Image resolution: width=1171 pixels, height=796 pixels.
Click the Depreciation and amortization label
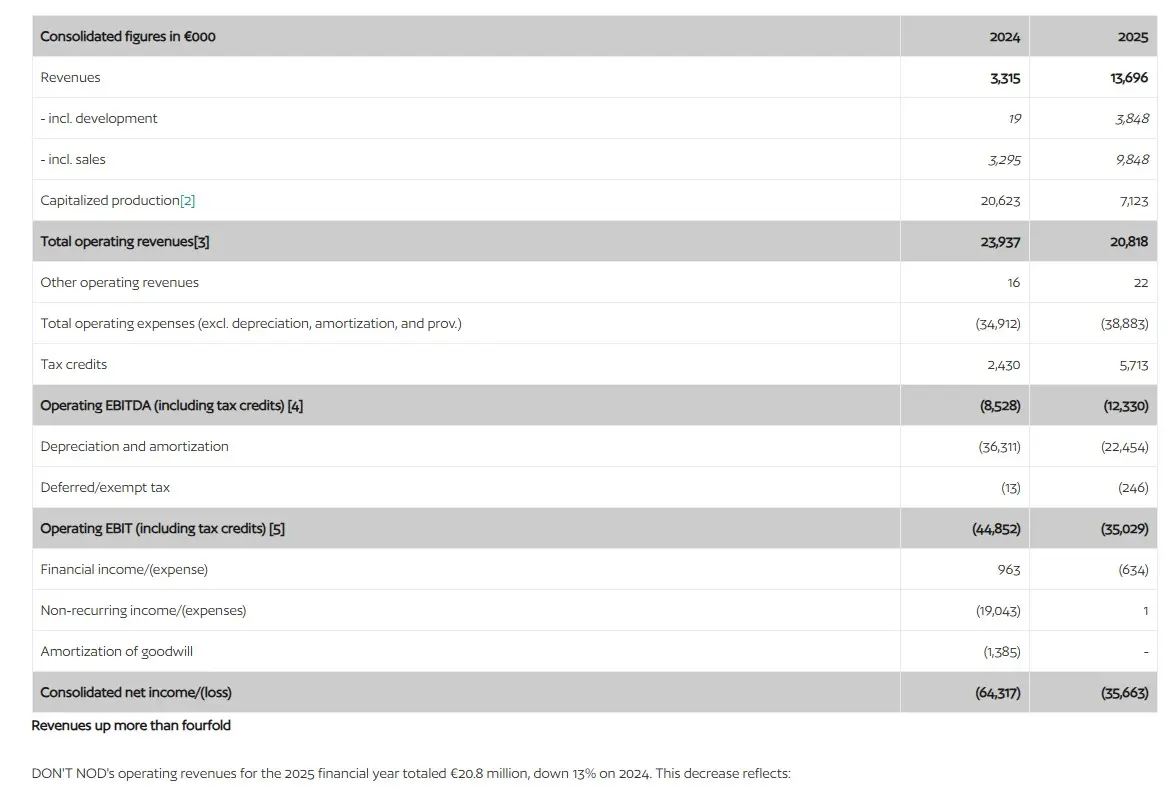click(134, 447)
